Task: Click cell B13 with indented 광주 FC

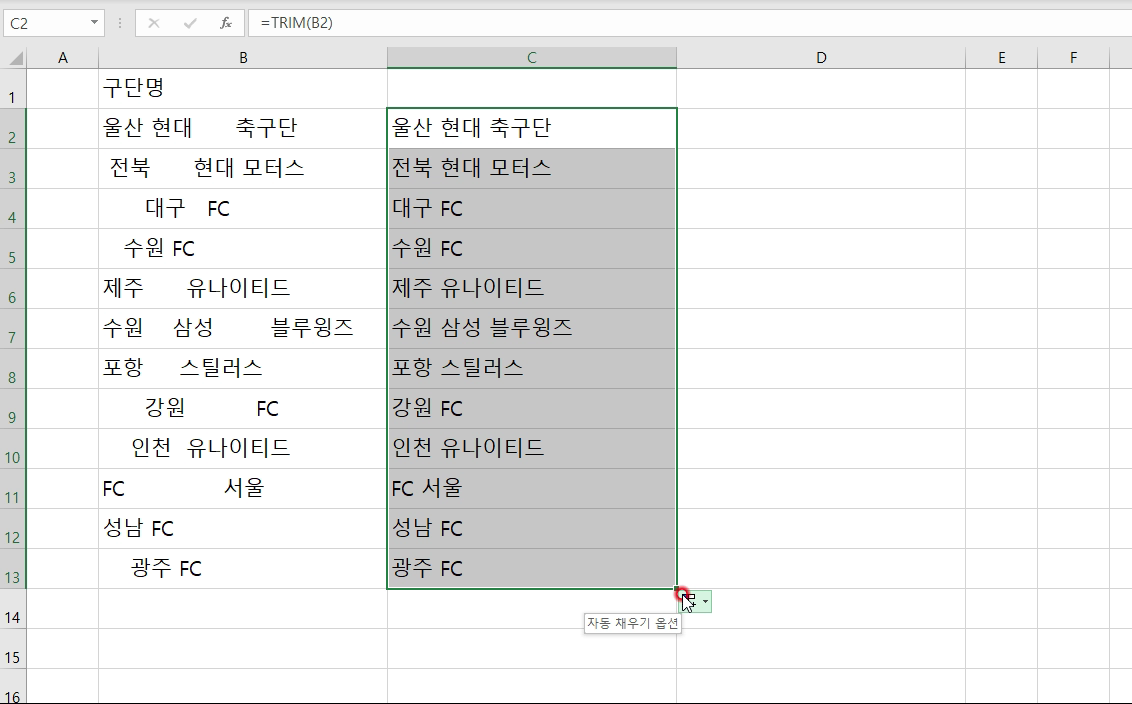Action: (243, 569)
